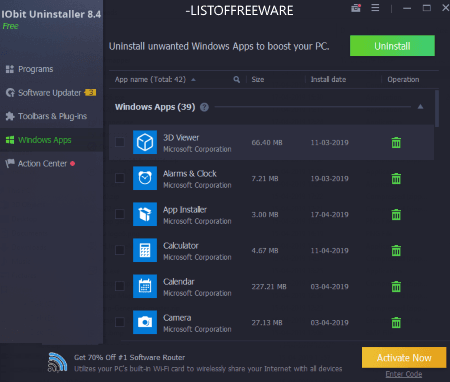Open the hamburger options menu
This screenshot has height=382, width=450.
pos(375,8)
